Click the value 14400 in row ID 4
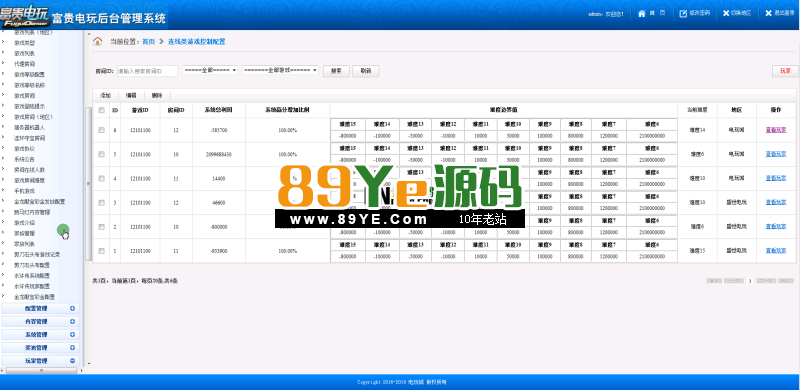Screen dimensions: 800x390 point(218,178)
